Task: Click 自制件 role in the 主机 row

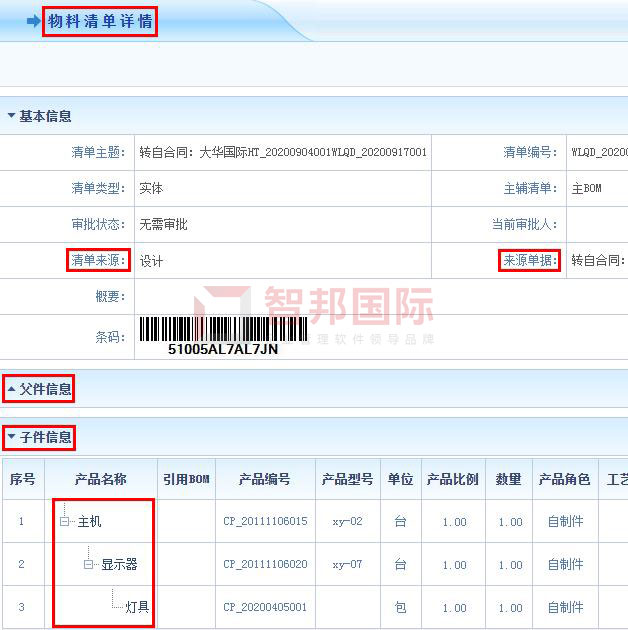Action: (565, 522)
